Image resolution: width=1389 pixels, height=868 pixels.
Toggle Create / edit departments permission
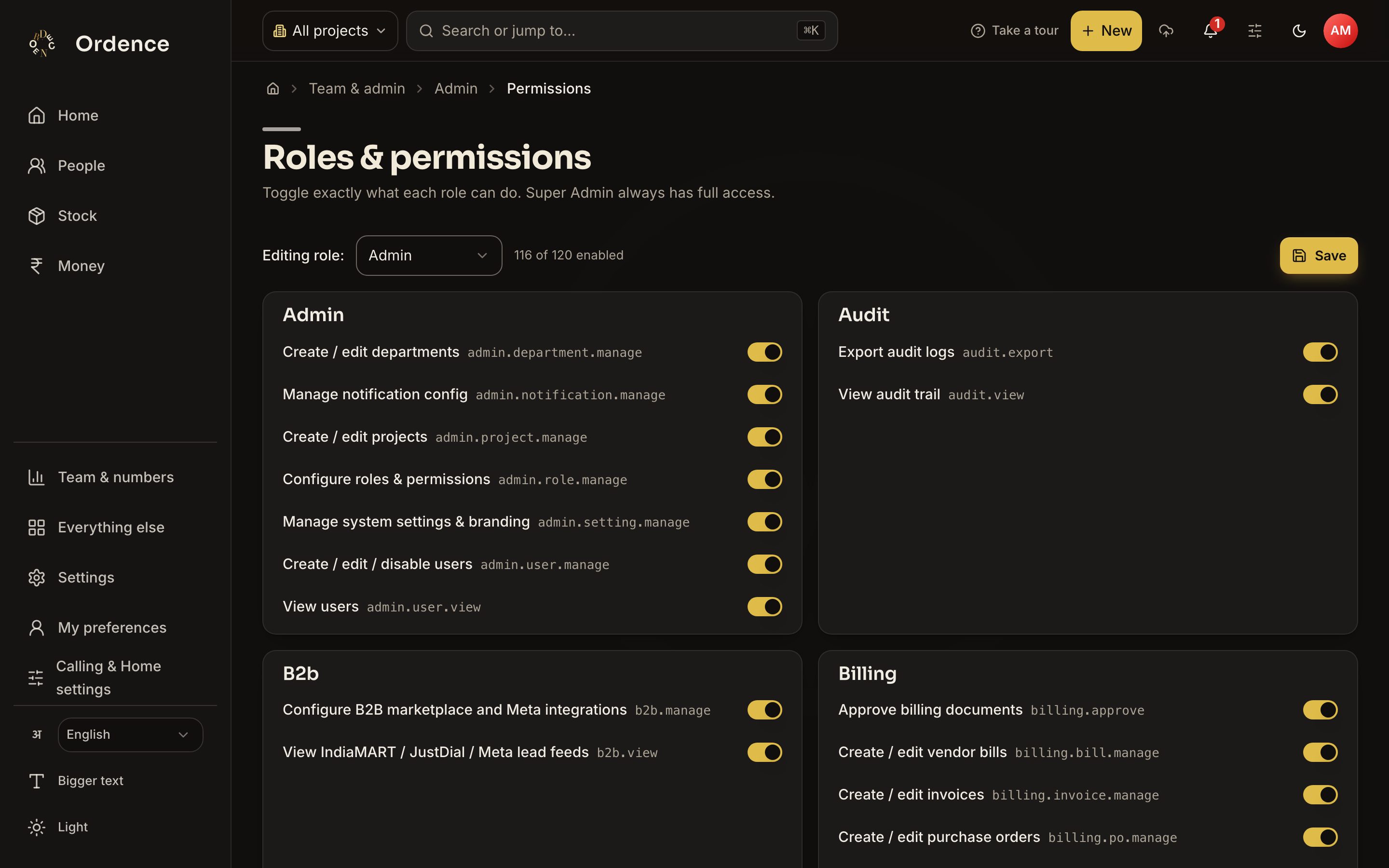click(764, 352)
